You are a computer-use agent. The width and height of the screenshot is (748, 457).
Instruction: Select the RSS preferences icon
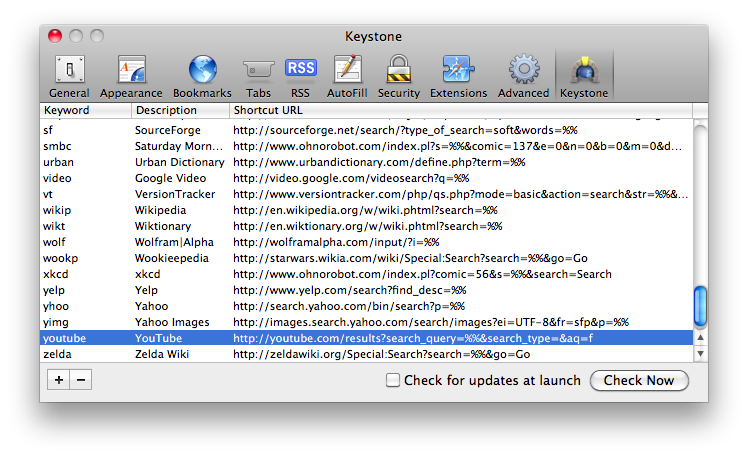(x=300, y=76)
